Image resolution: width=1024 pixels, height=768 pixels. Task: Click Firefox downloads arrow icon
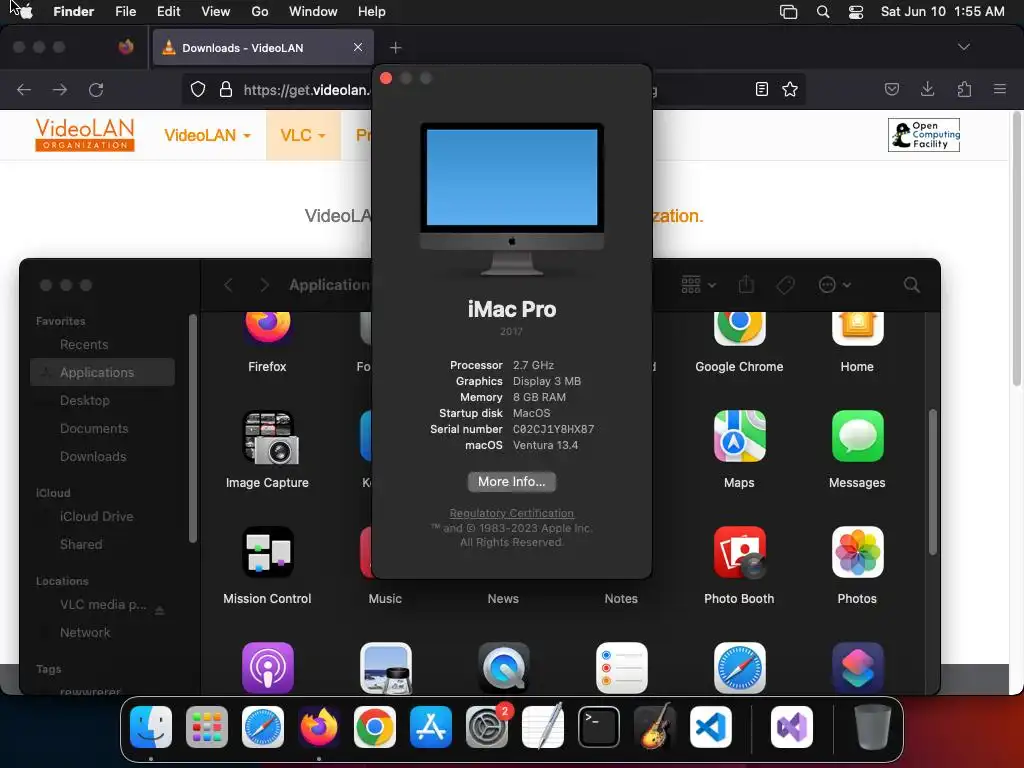(x=927, y=89)
